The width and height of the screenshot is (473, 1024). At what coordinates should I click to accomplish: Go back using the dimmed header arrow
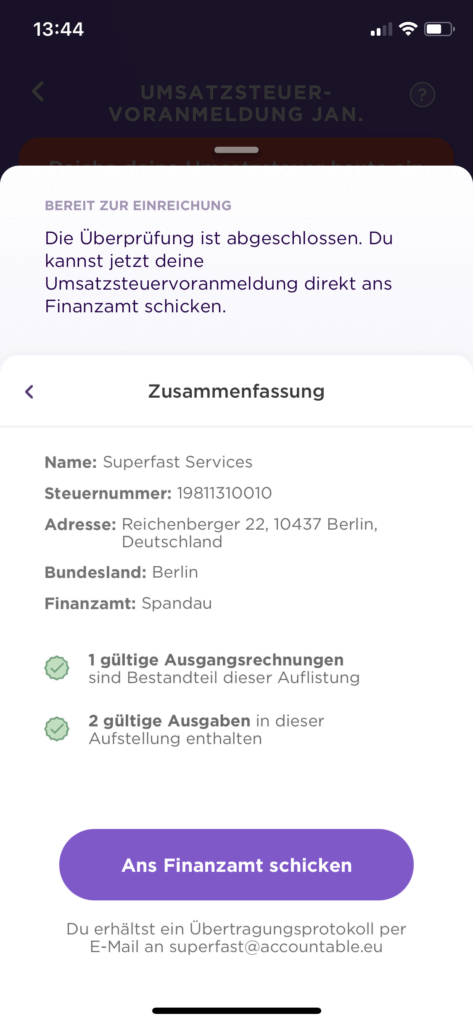38,91
